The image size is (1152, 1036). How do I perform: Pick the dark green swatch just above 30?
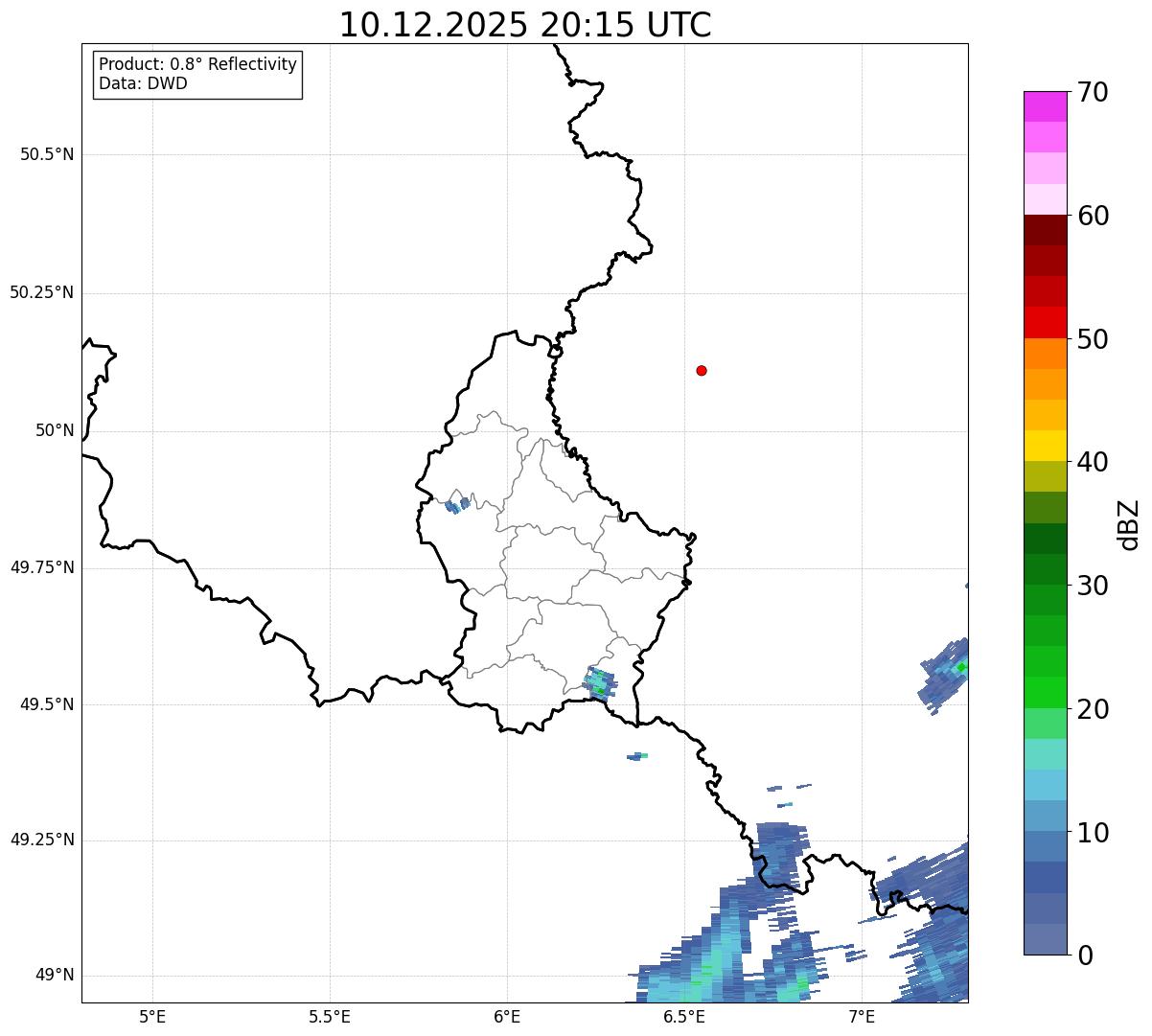[1045, 569]
